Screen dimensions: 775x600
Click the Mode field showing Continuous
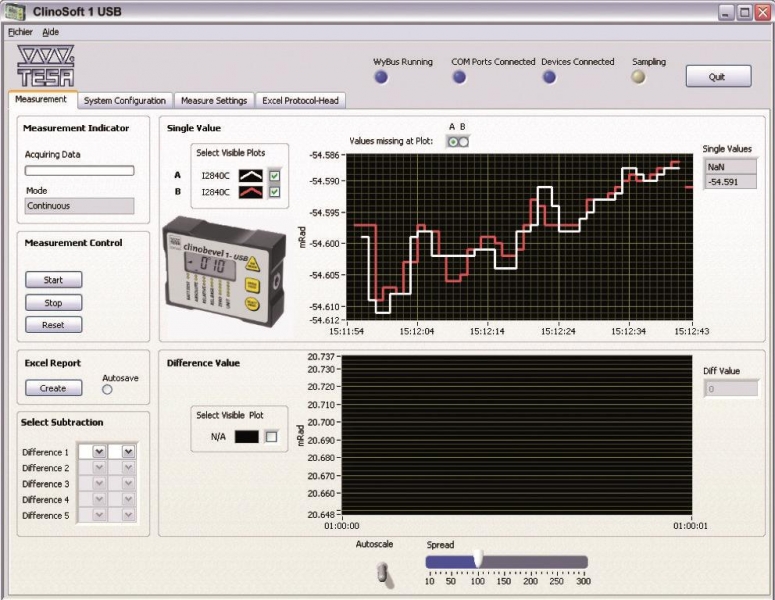coord(80,206)
